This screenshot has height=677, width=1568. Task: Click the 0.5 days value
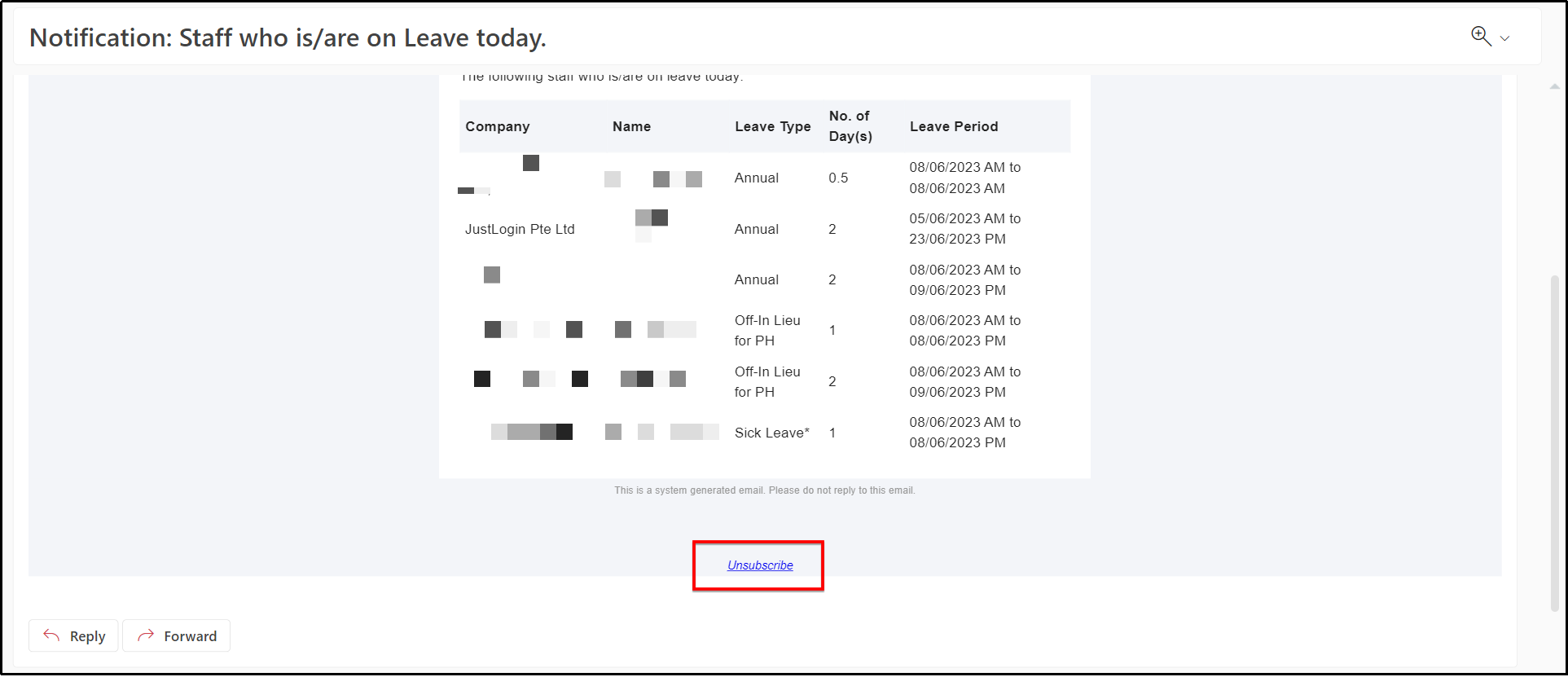838,178
